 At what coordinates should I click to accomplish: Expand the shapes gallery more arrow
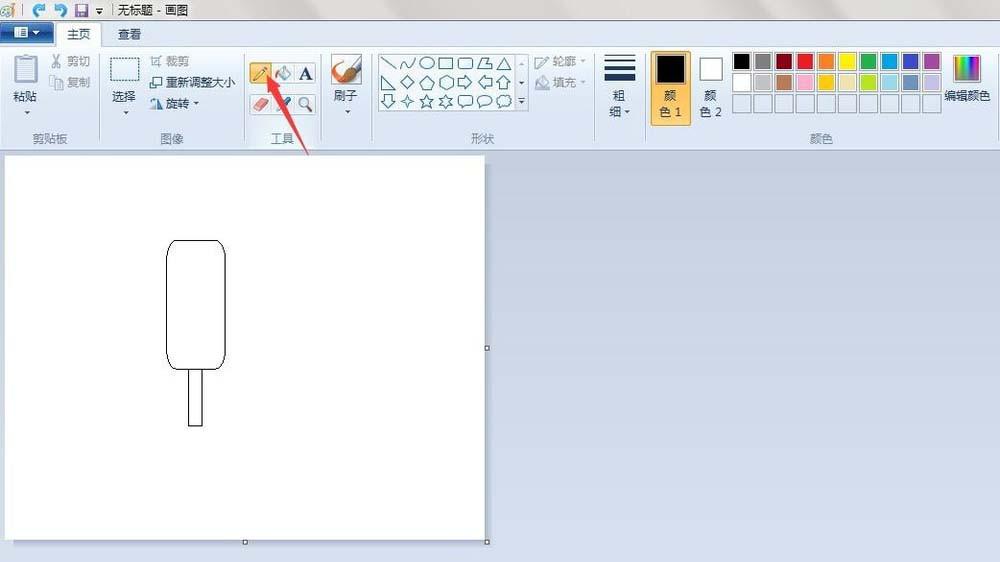click(x=521, y=101)
